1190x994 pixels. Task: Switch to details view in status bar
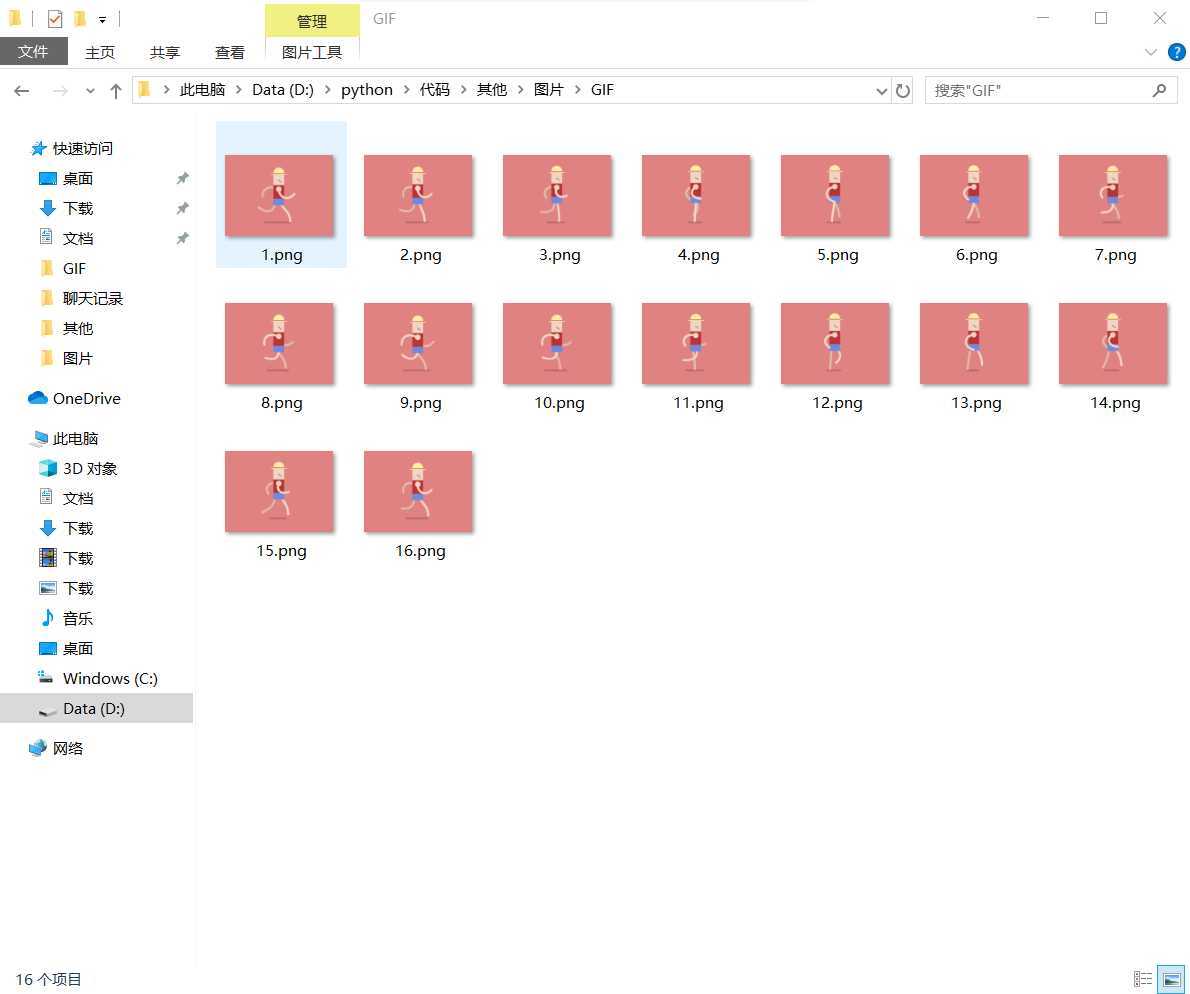(1142, 979)
